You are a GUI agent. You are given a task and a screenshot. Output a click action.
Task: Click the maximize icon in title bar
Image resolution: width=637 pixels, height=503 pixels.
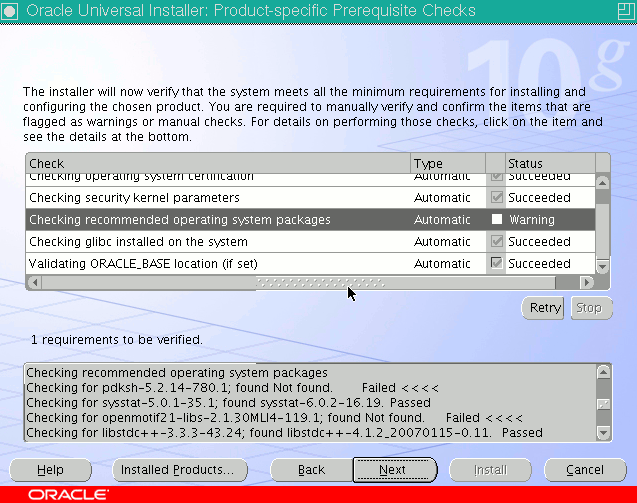[x=626, y=11]
